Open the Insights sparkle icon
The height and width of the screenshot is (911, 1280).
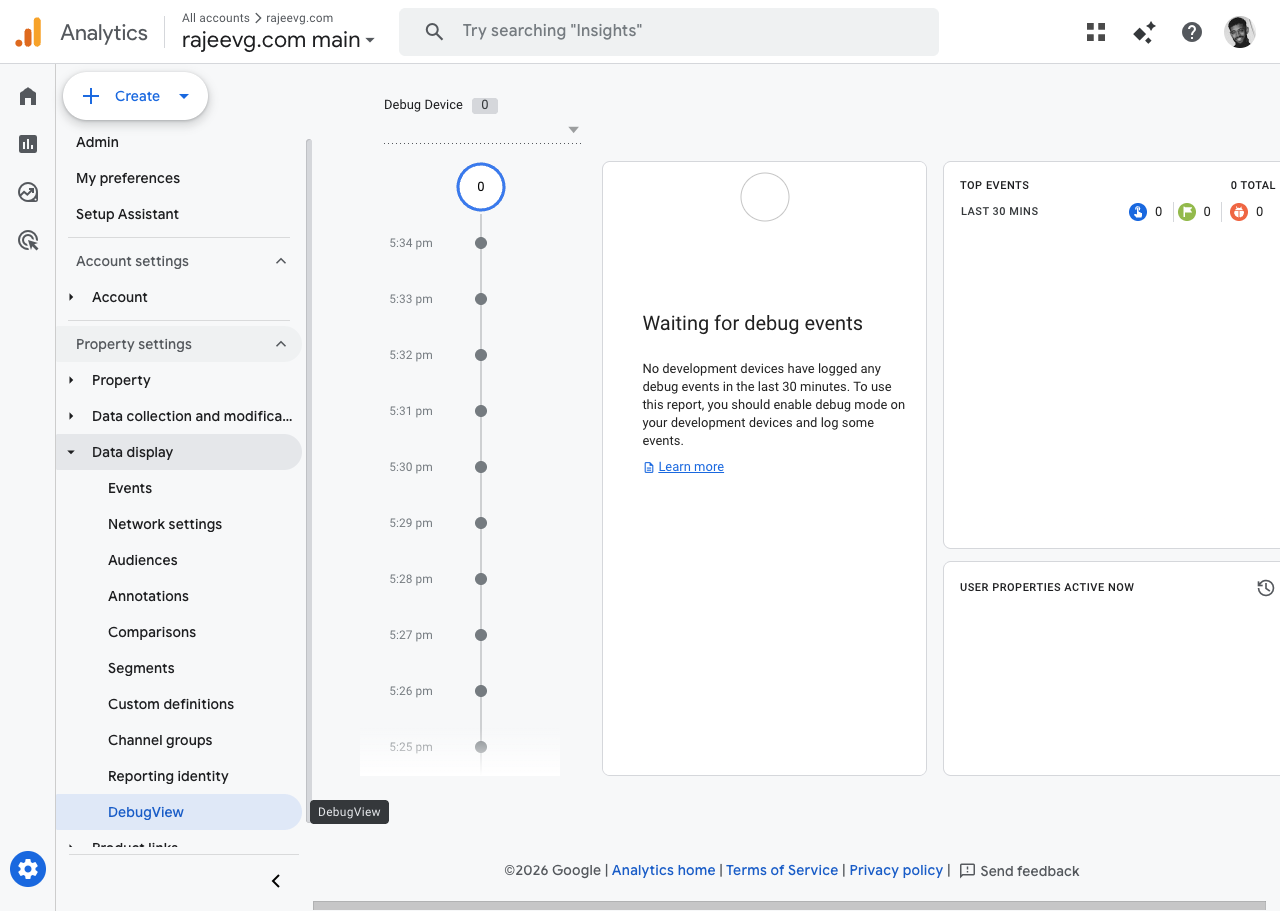click(x=1144, y=32)
